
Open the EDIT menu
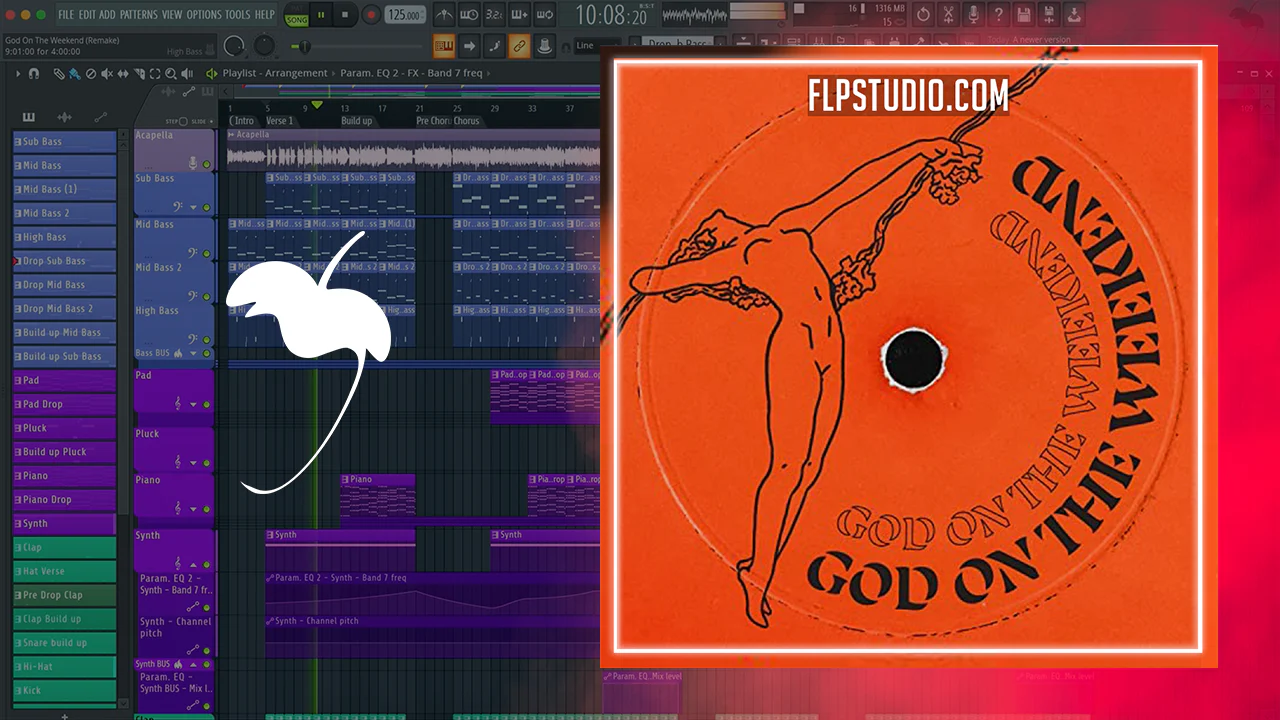(x=87, y=15)
